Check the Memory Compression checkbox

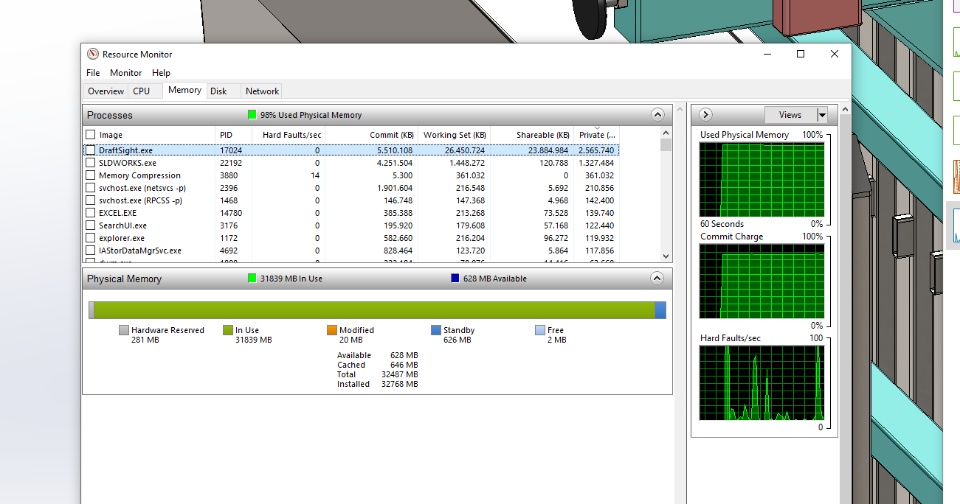click(91, 175)
